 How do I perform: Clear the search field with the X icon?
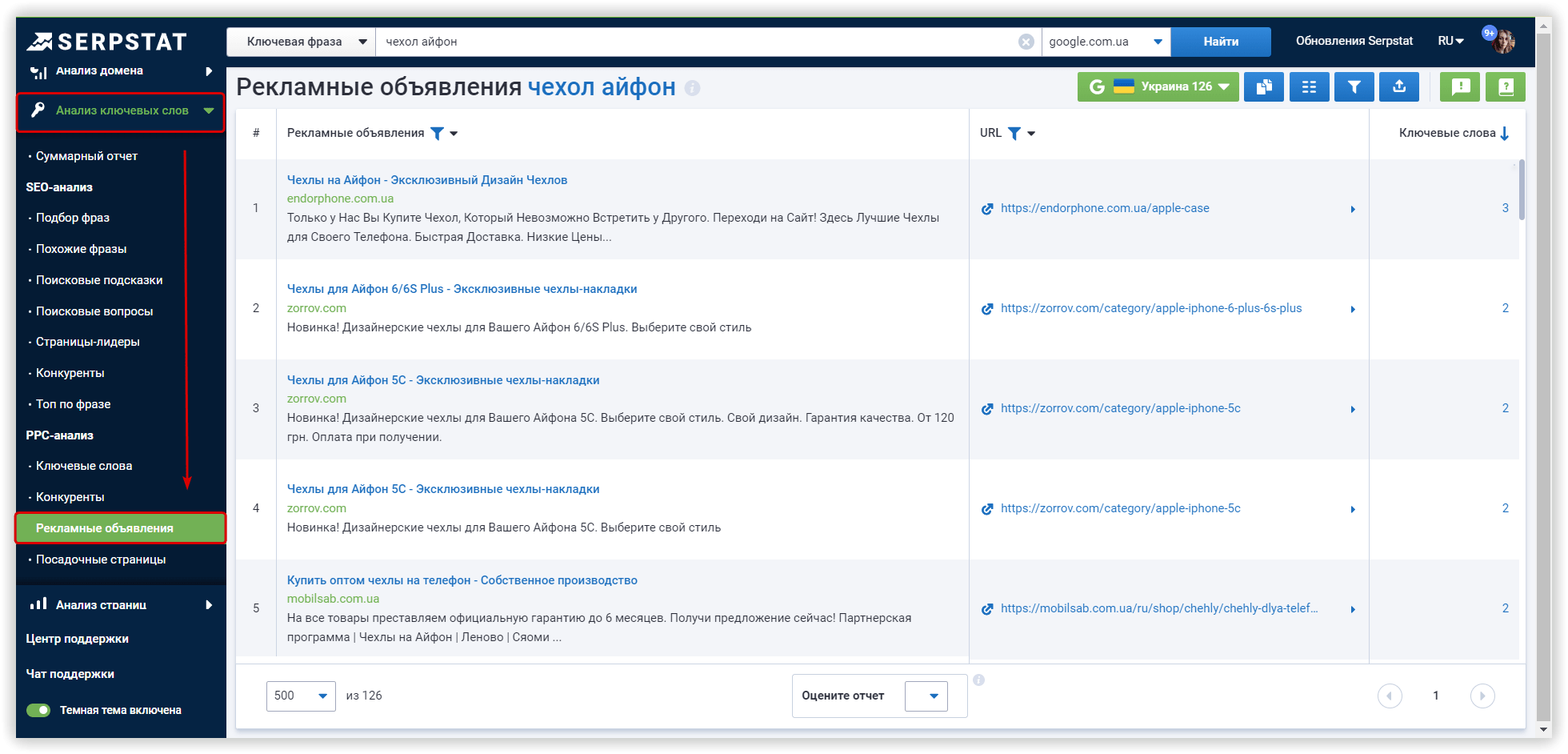click(x=1026, y=41)
